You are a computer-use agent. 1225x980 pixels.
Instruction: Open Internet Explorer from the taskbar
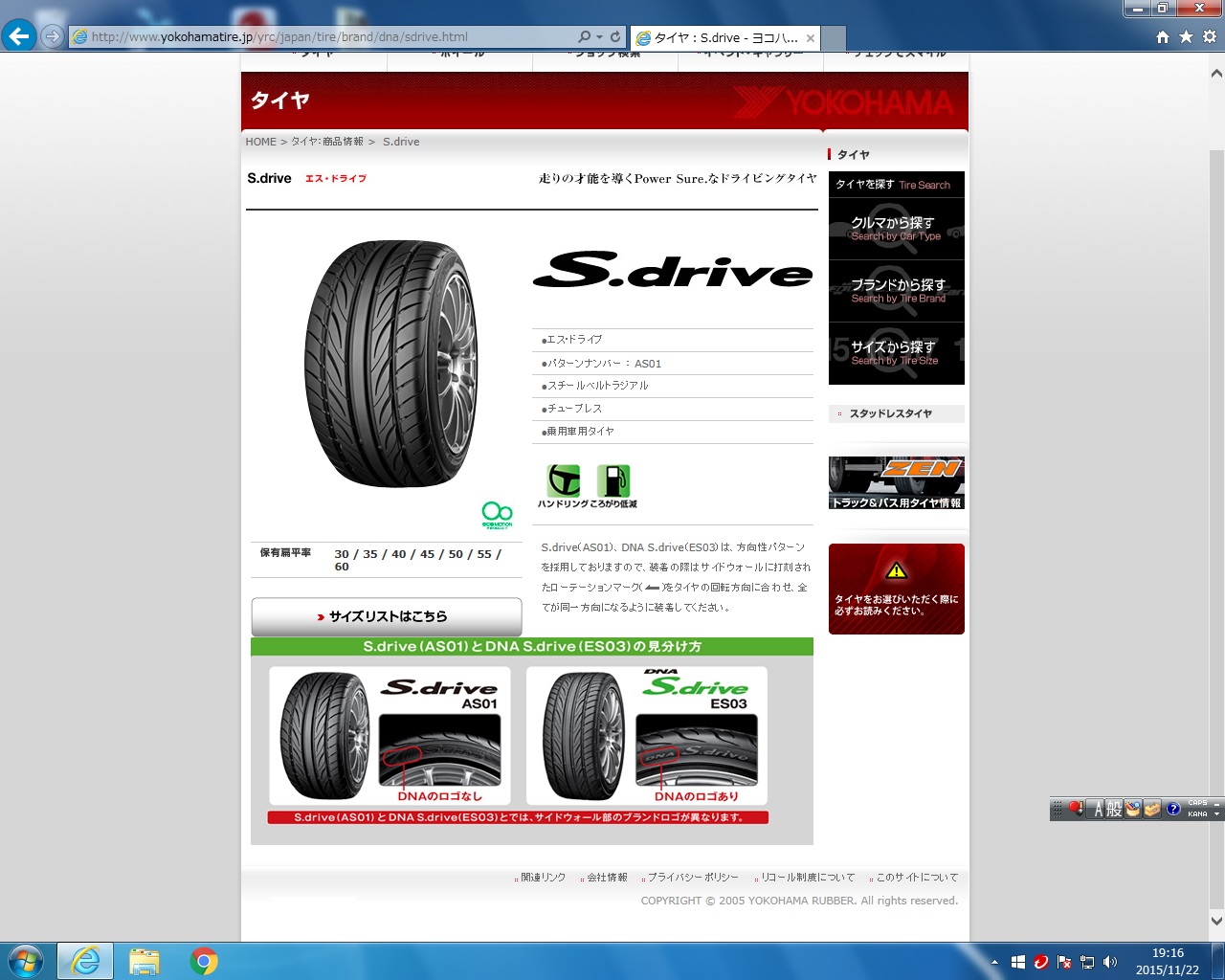(85, 961)
